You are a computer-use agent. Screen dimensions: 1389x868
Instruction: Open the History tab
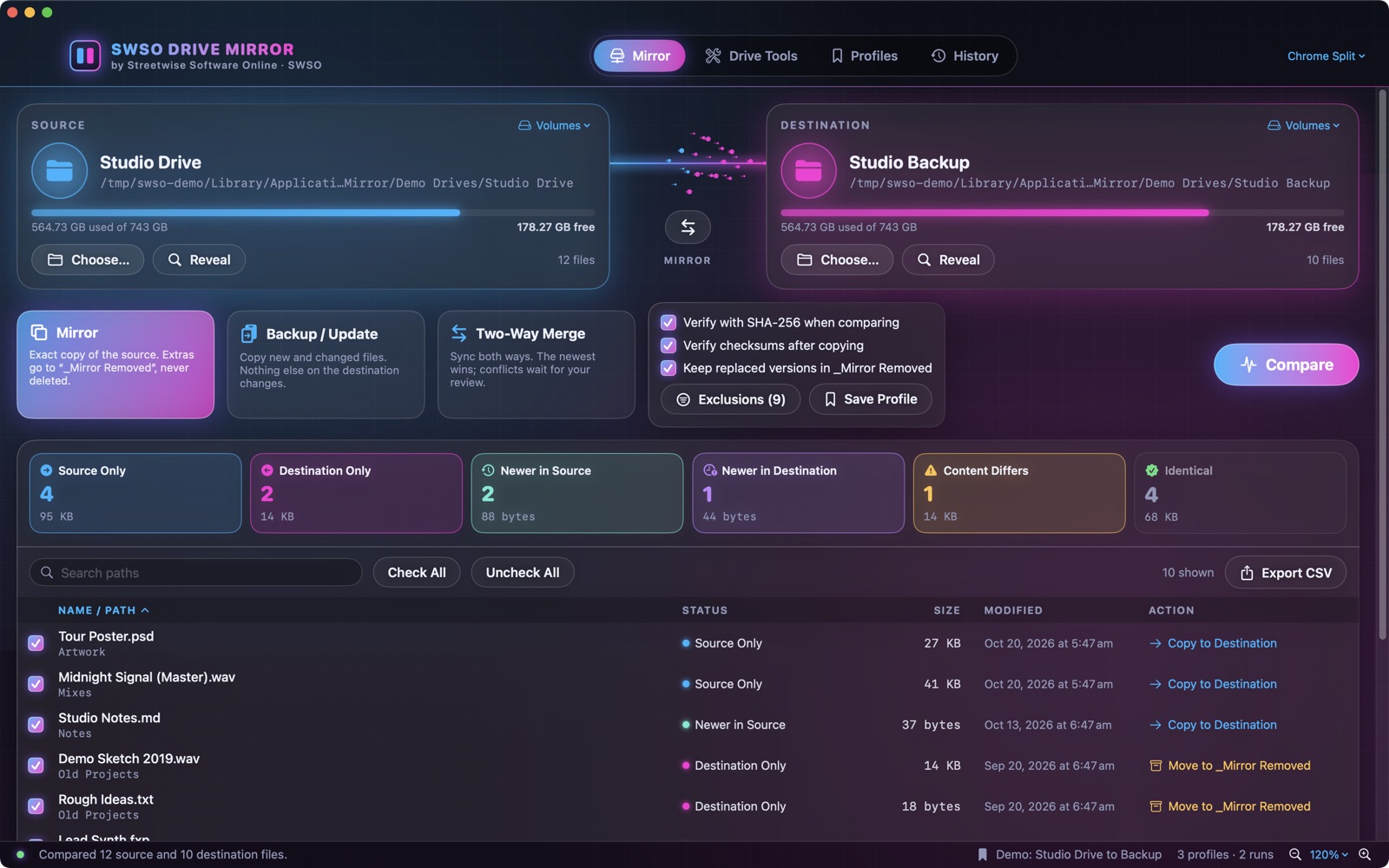[965, 56]
